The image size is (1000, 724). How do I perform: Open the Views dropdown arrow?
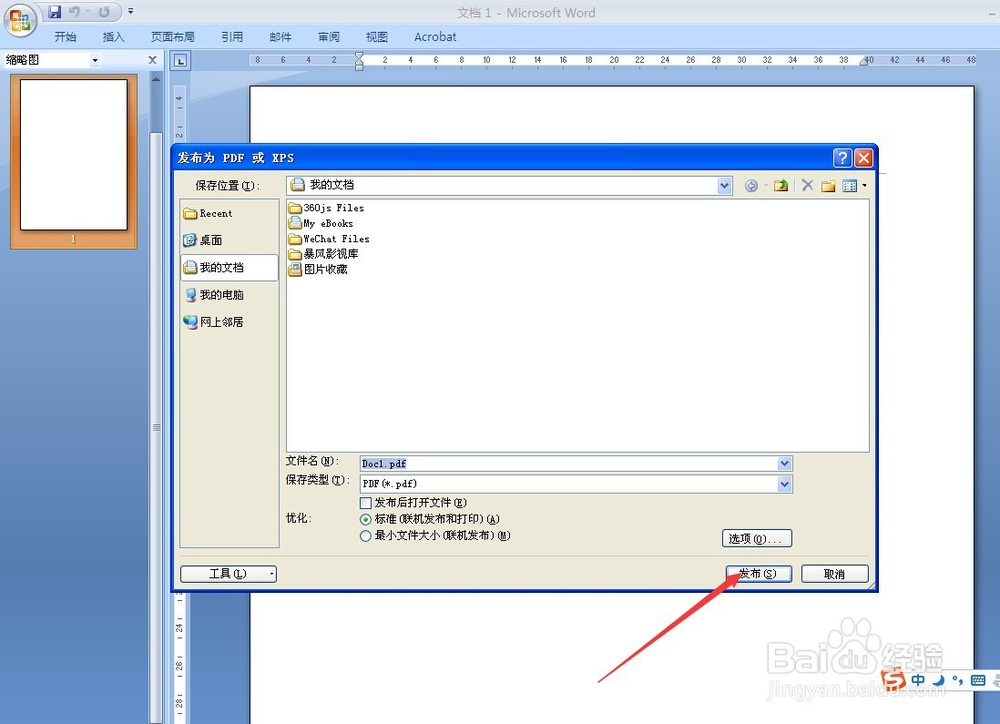tap(864, 186)
